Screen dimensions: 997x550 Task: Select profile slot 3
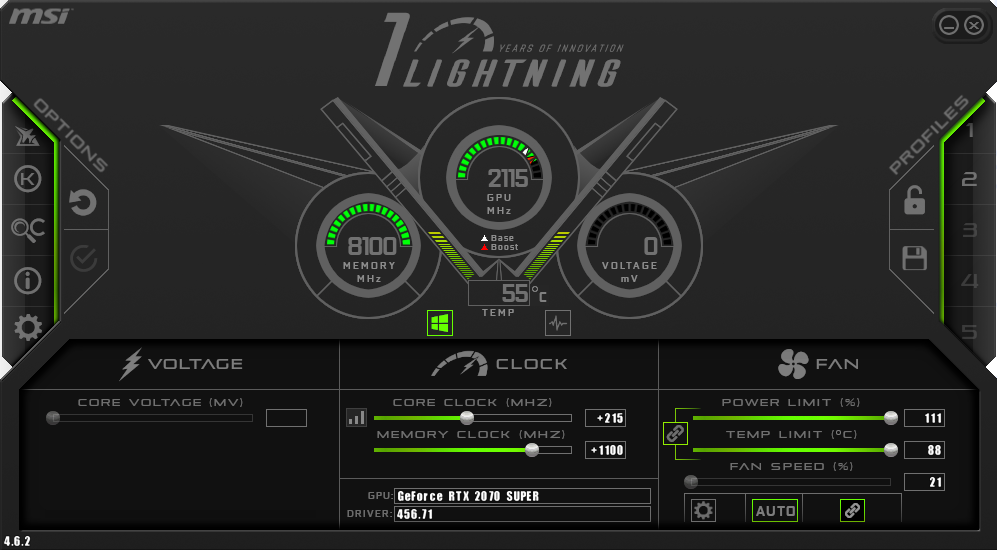click(x=970, y=230)
